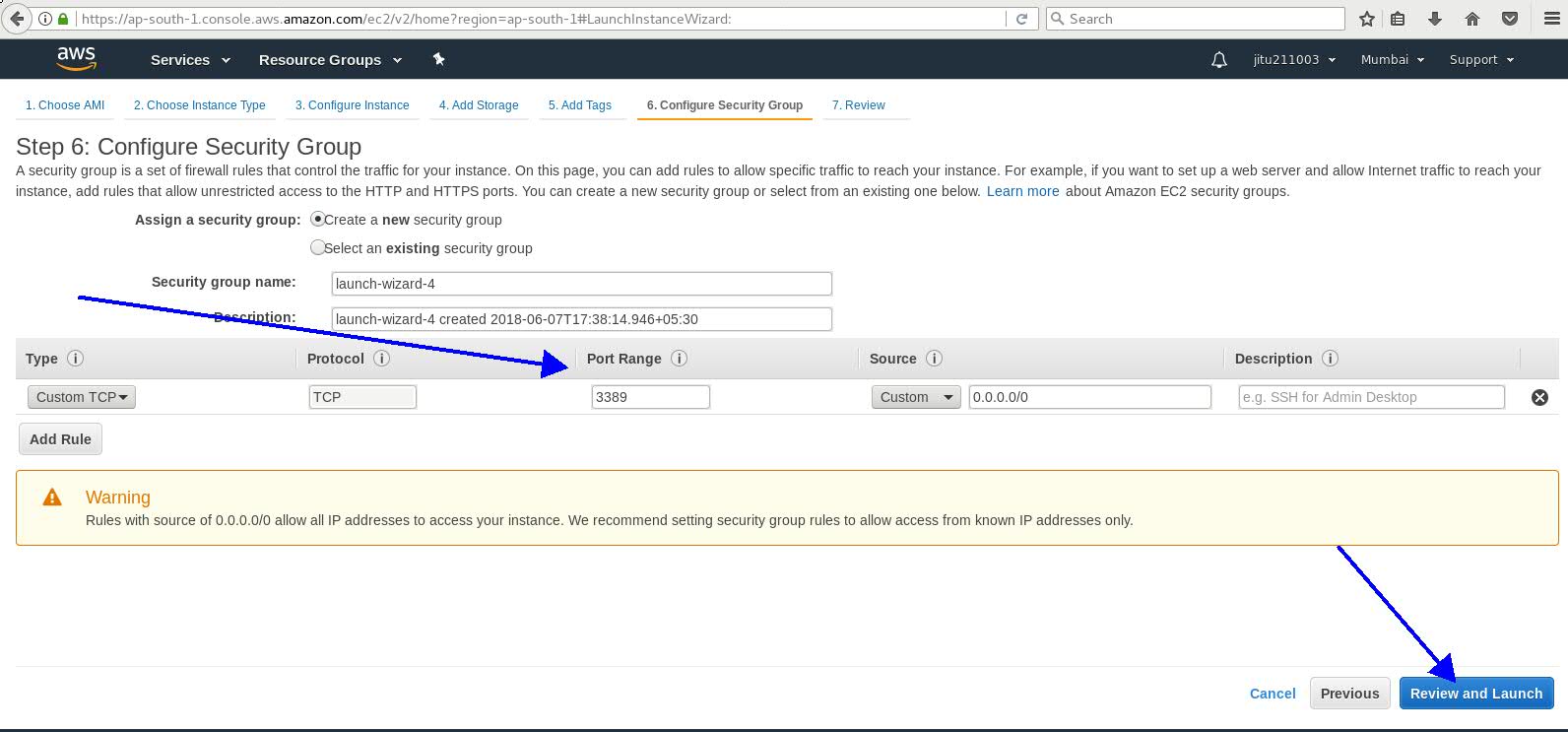The height and width of the screenshot is (732, 1568).
Task: Expand the Support dropdown
Action: pos(1481,60)
